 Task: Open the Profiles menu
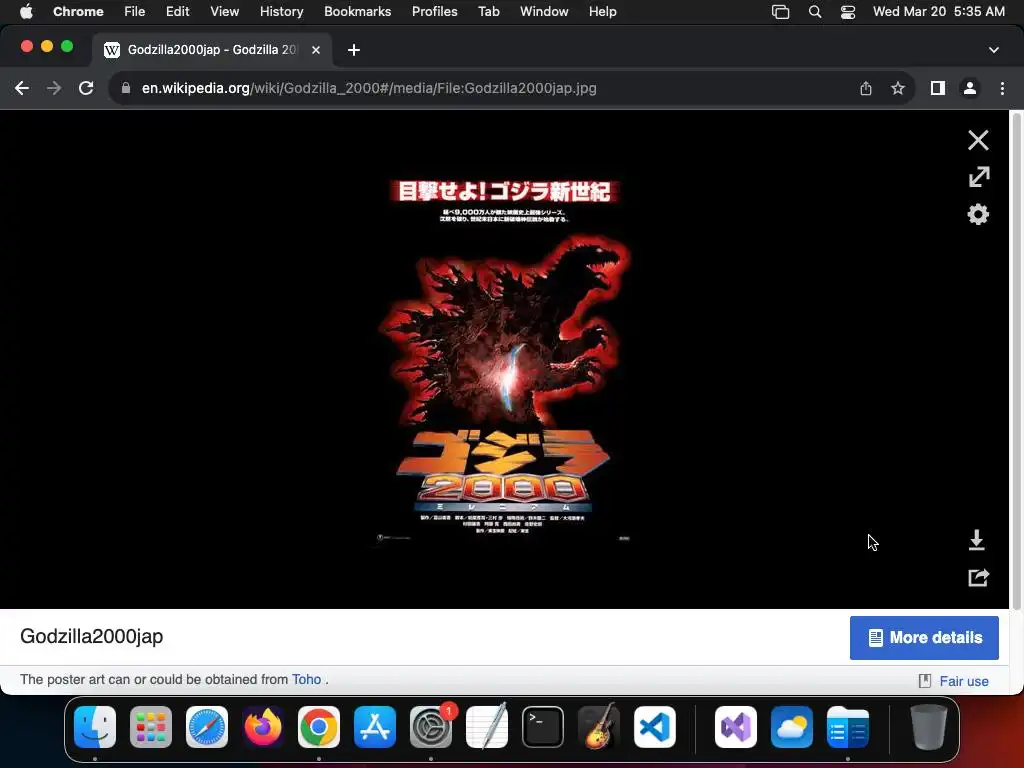click(x=434, y=12)
